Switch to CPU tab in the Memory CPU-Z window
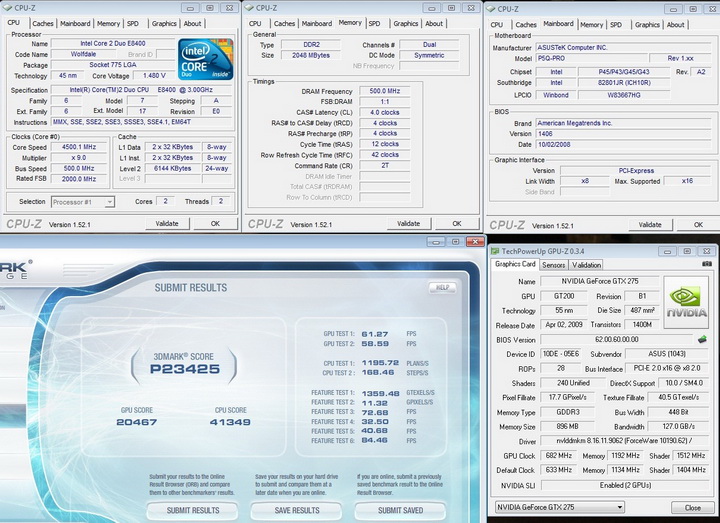The height and width of the screenshot is (523, 720). coord(255,23)
